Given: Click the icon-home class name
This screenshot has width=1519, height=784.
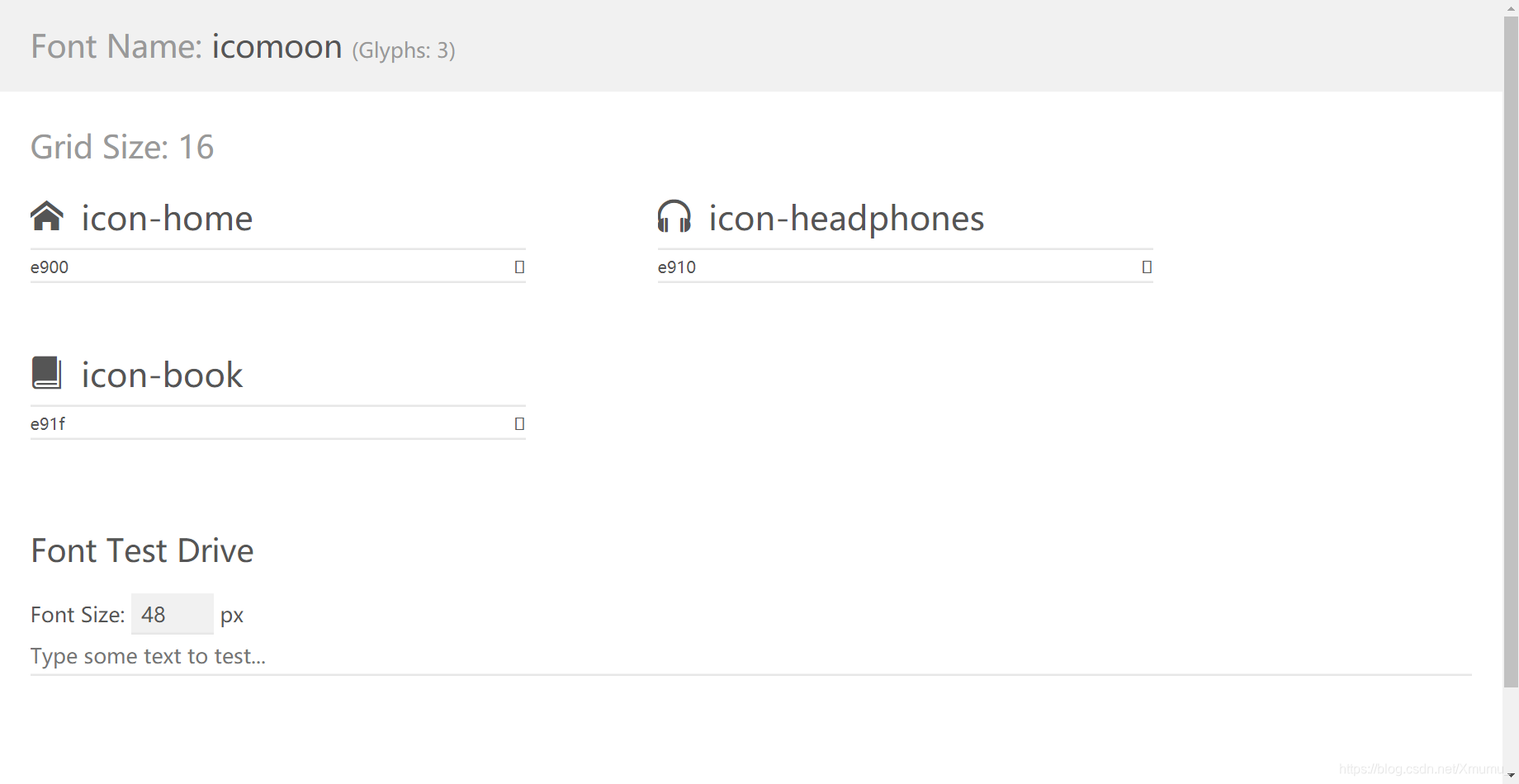Looking at the screenshot, I should point(167,218).
